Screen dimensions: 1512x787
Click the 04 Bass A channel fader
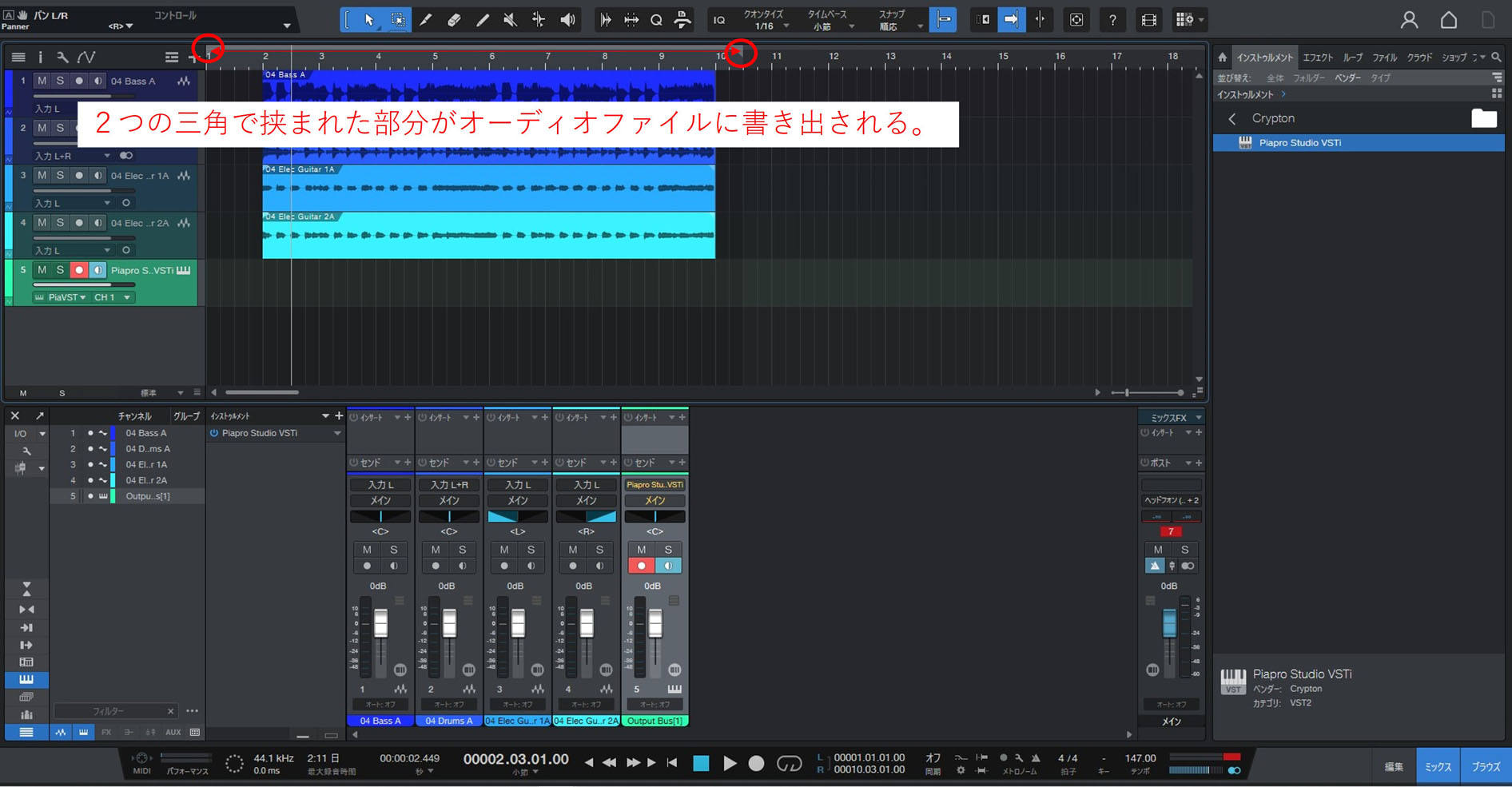(x=380, y=623)
